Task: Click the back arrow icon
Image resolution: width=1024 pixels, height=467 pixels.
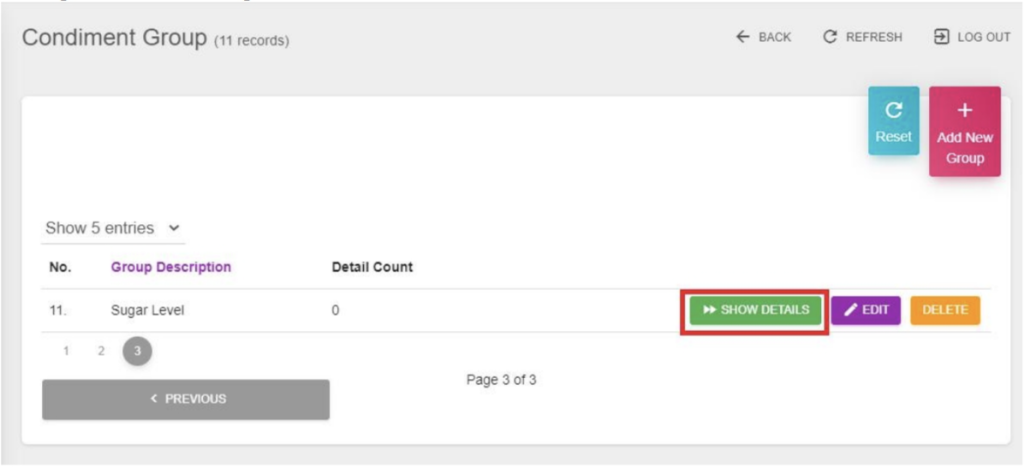Action: tap(742, 37)
